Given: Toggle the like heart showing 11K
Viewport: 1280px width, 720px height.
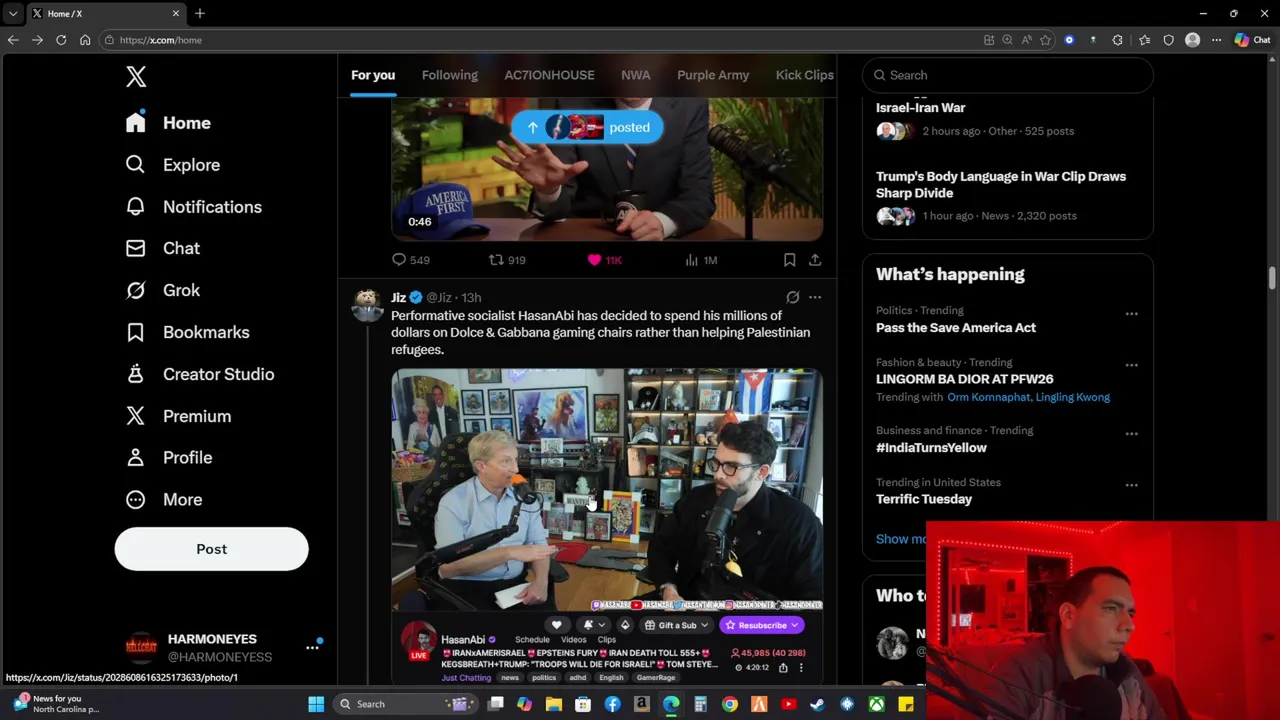Looking at the screenshot, I should [x=594, y=260].
